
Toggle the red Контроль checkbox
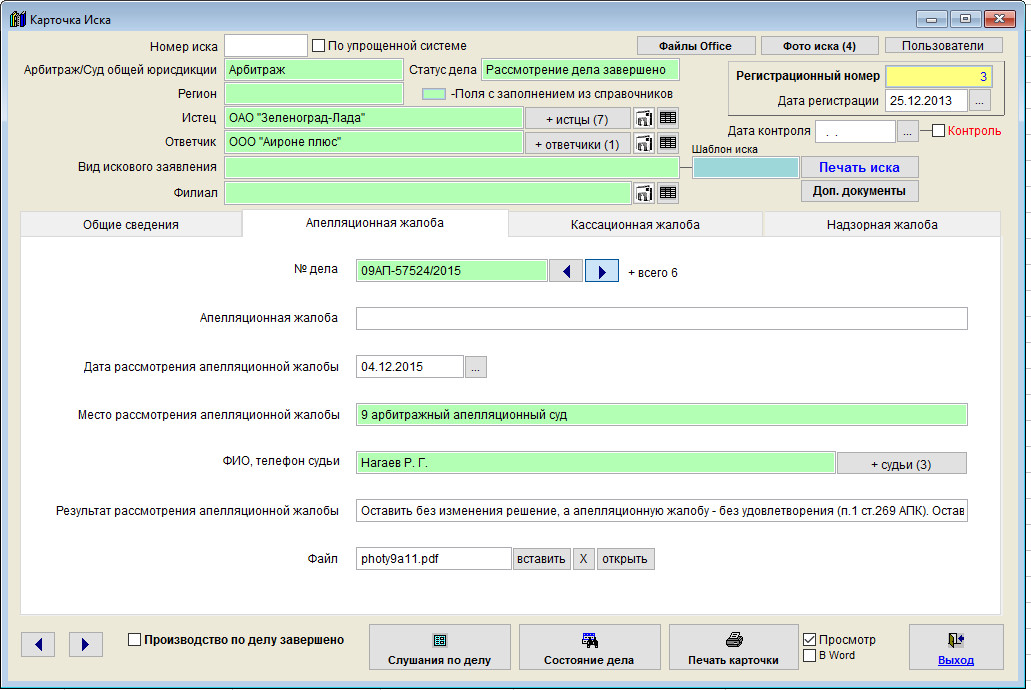pos(938,131)
